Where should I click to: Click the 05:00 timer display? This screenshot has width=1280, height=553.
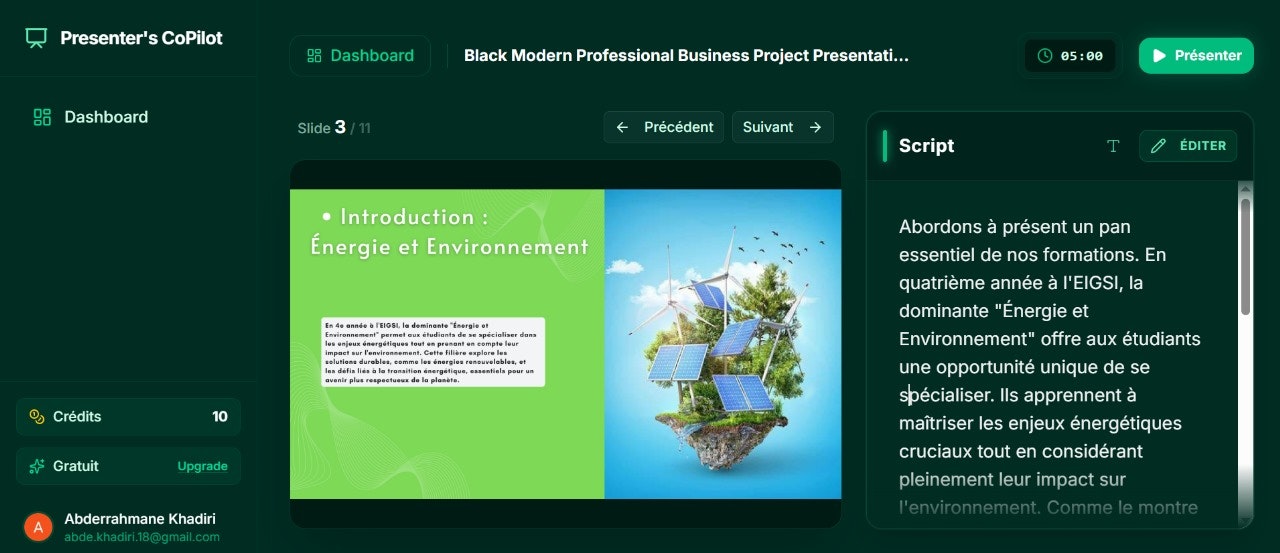click(1069, 56)
